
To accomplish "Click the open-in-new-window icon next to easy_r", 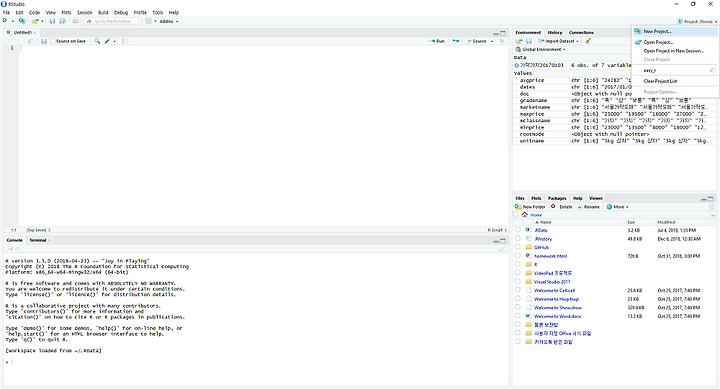I will coord(712,70).
